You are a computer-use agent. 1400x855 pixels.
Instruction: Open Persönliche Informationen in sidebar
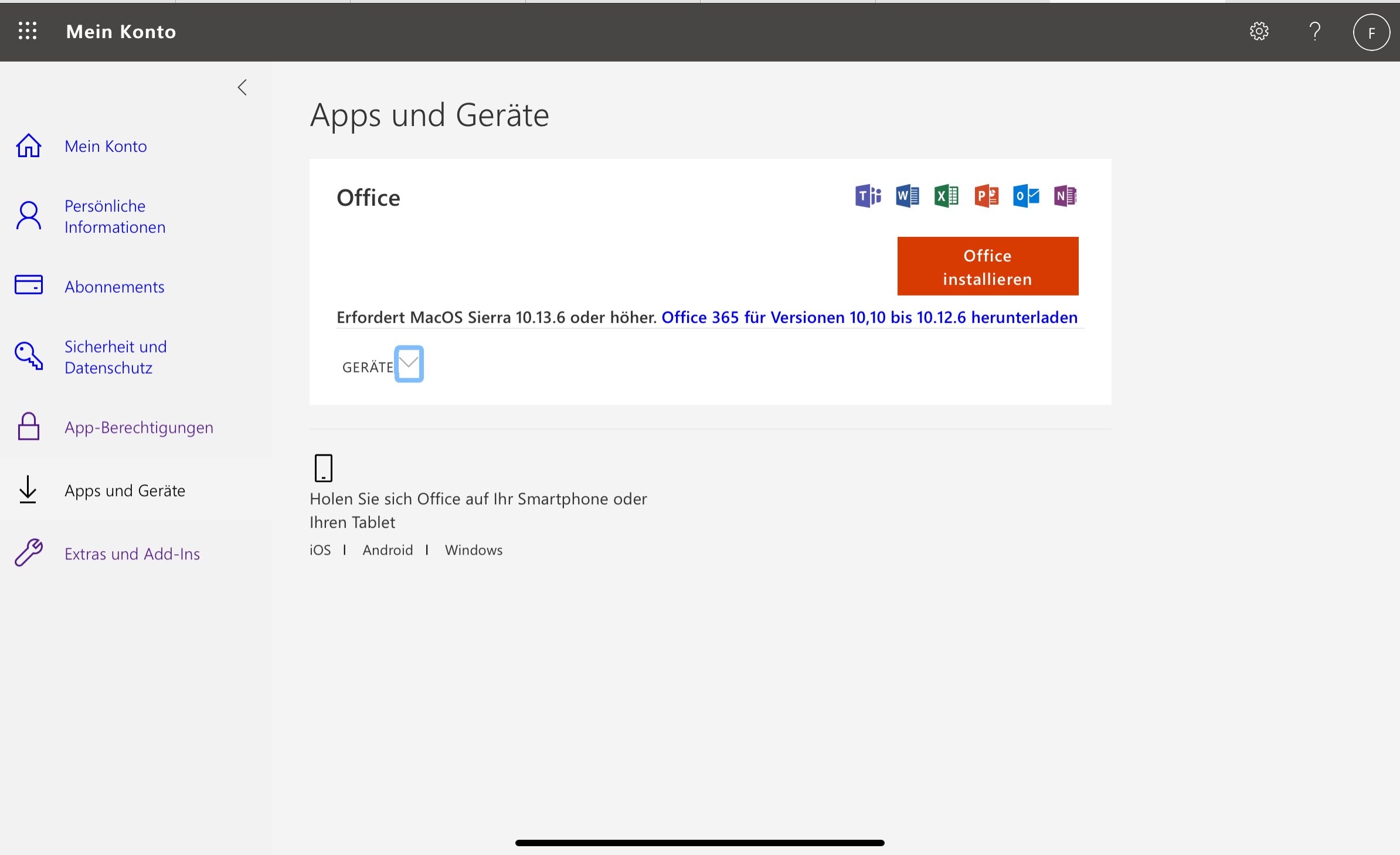[x=115, y=216]
